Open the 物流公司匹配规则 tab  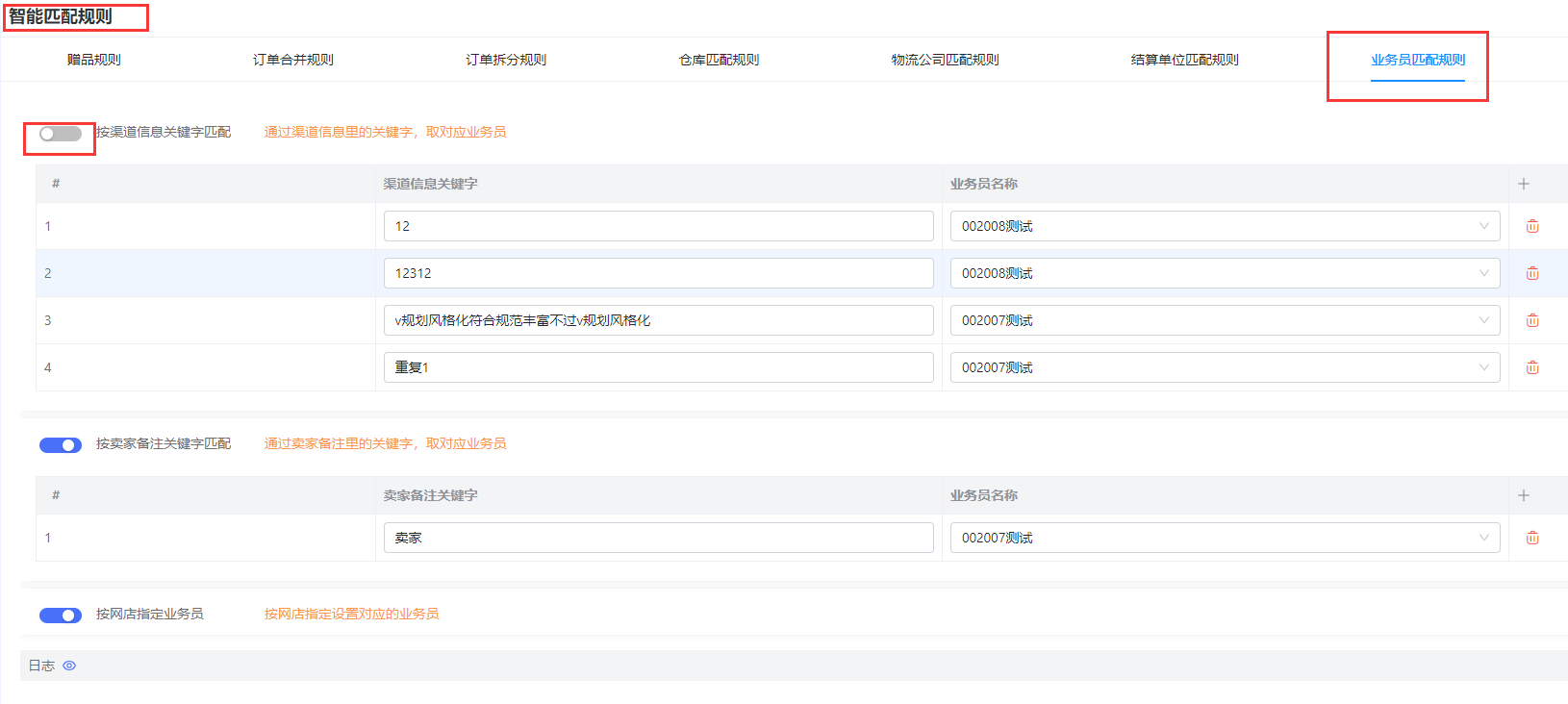click(x=945, y=60)
